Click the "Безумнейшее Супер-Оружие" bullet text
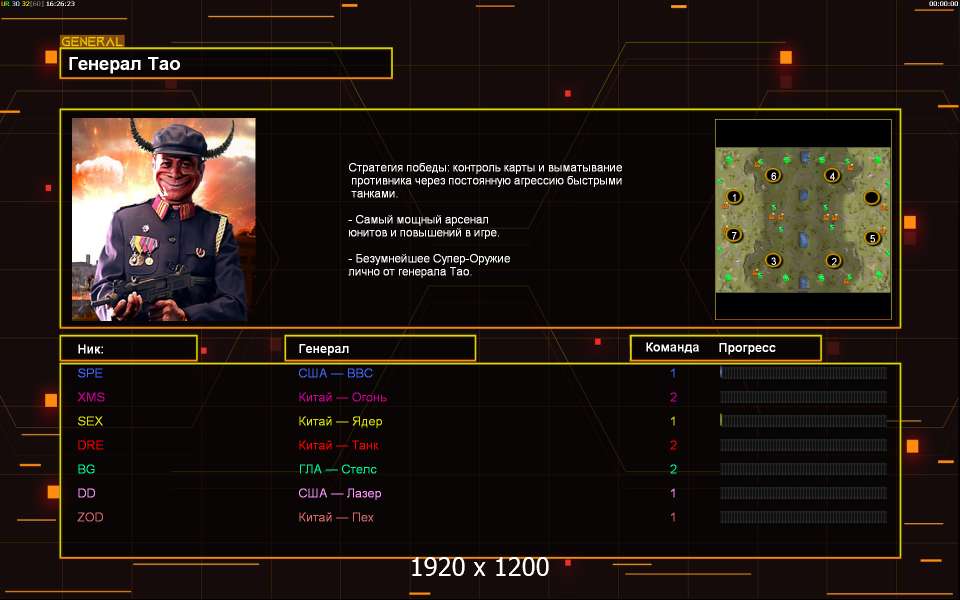This screenshot has width=960, height=600. coord(429,265)
